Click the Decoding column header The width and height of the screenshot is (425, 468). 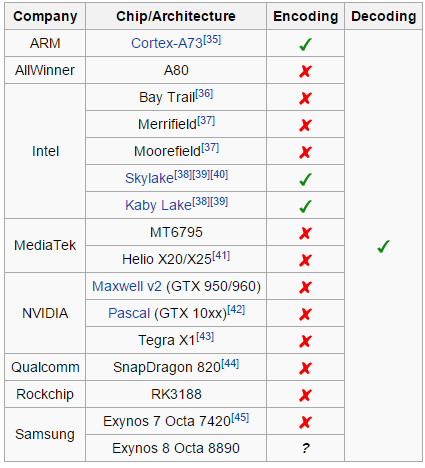click(384, 16)
